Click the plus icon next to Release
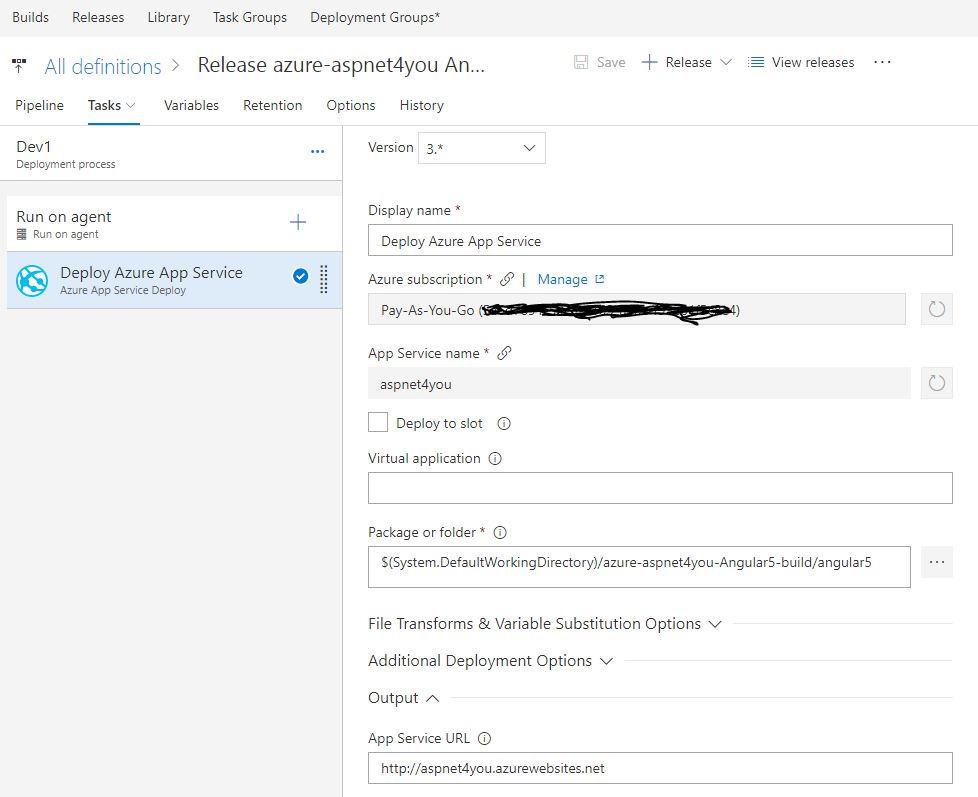The image size is (978, 797). click(x=649, y=62)
